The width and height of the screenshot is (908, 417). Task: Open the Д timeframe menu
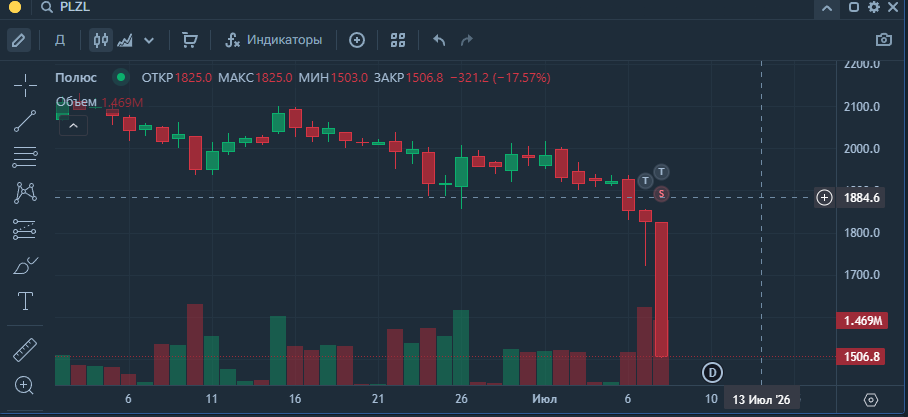click(60, 40)
